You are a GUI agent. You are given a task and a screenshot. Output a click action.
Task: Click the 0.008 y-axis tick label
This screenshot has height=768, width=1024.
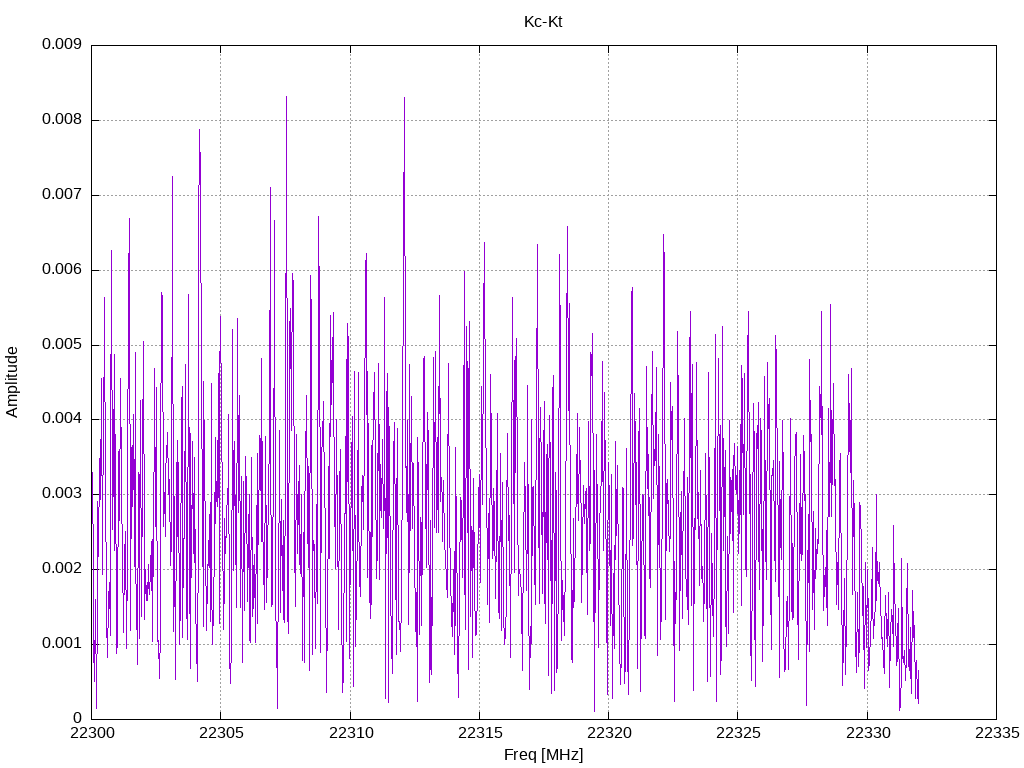(x=62, y=120)
